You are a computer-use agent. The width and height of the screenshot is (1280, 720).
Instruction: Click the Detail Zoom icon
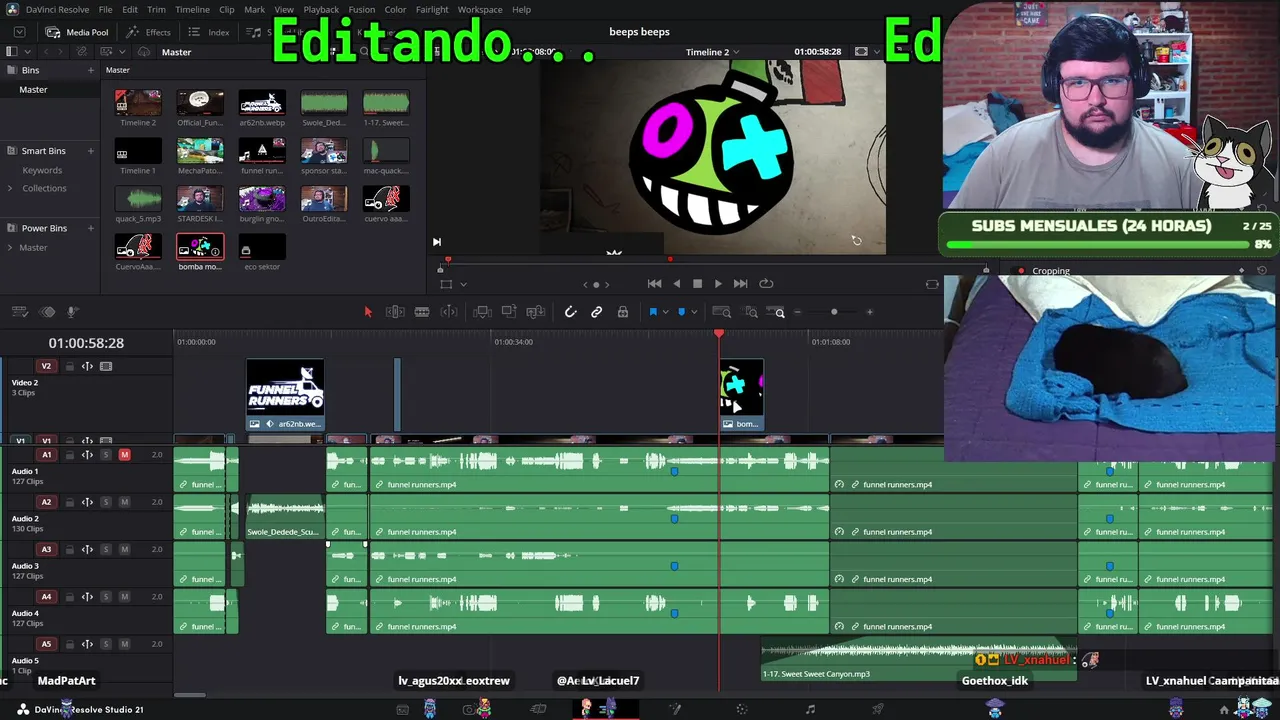click(751, 312)
